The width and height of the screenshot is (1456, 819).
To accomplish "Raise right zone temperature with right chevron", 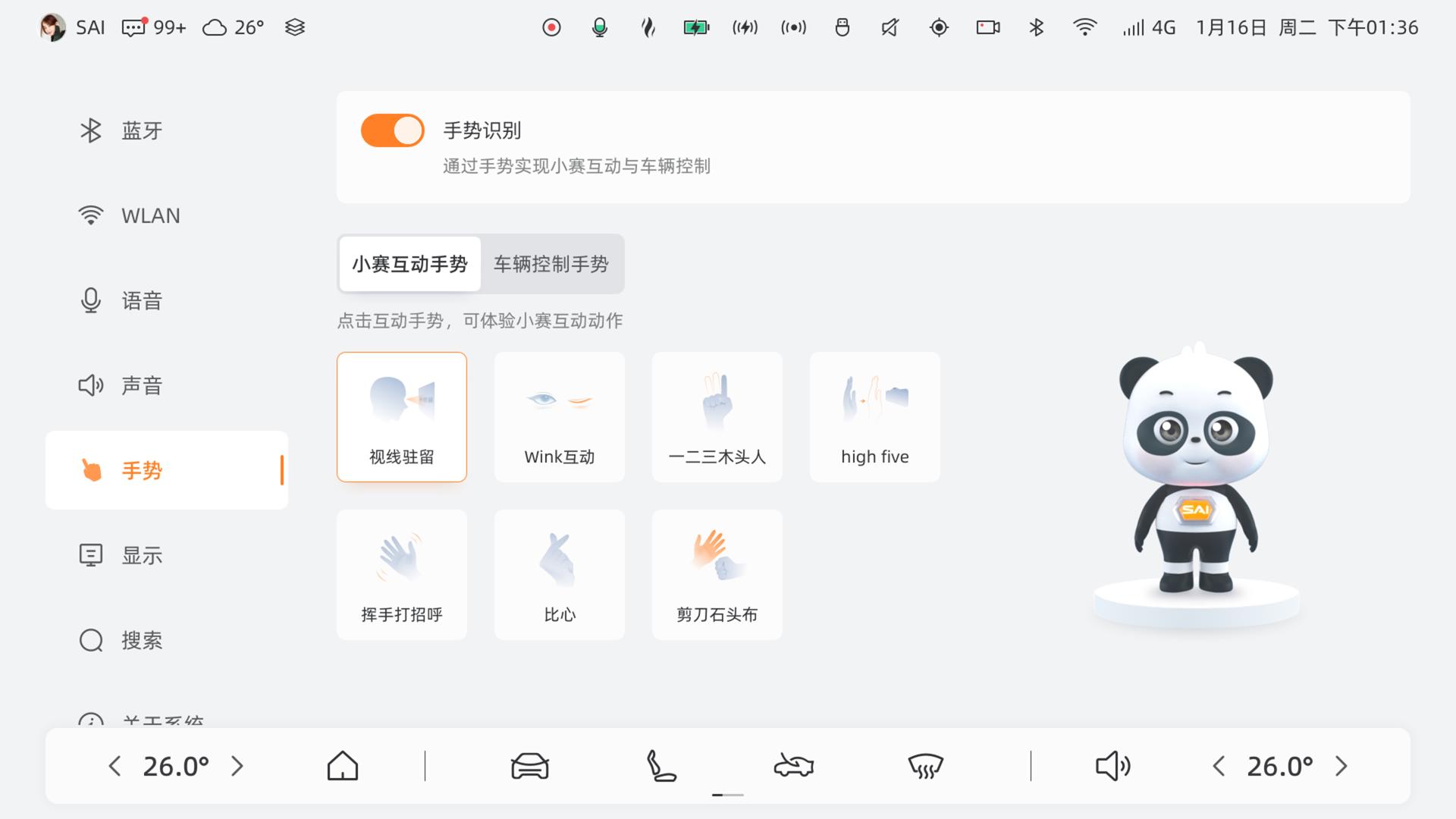I will tap(1341, 766).
